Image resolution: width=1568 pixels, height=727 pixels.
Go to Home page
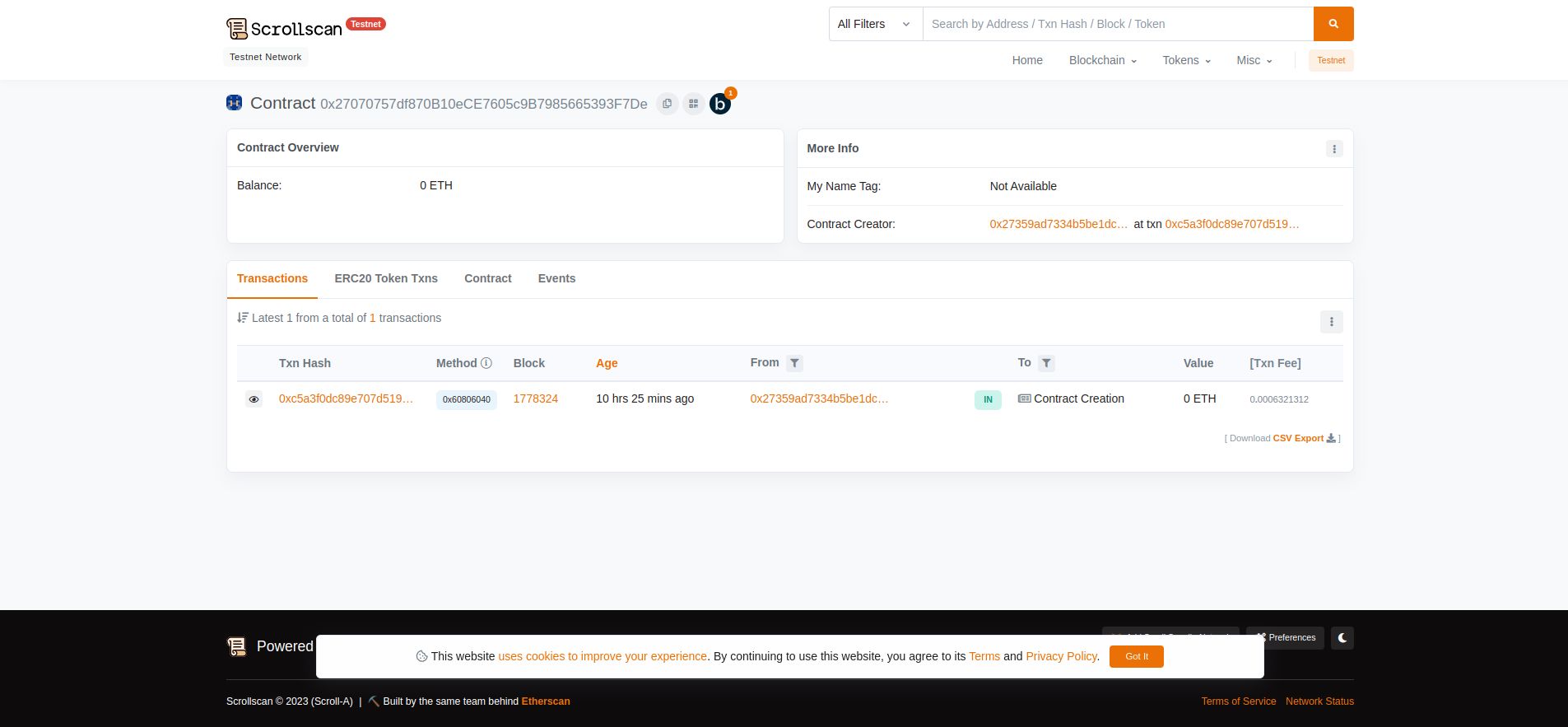pos(1027,60)
